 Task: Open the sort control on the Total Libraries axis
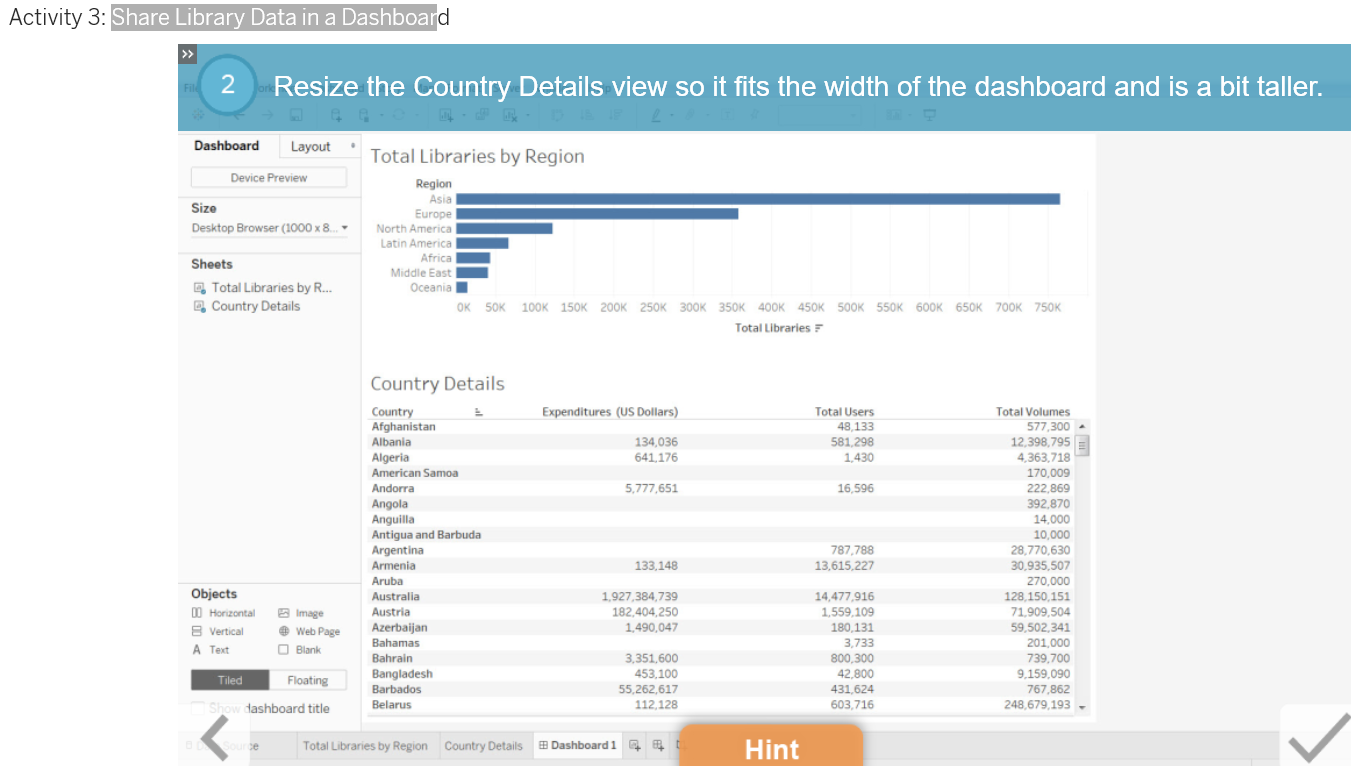[x=821, y=327]
